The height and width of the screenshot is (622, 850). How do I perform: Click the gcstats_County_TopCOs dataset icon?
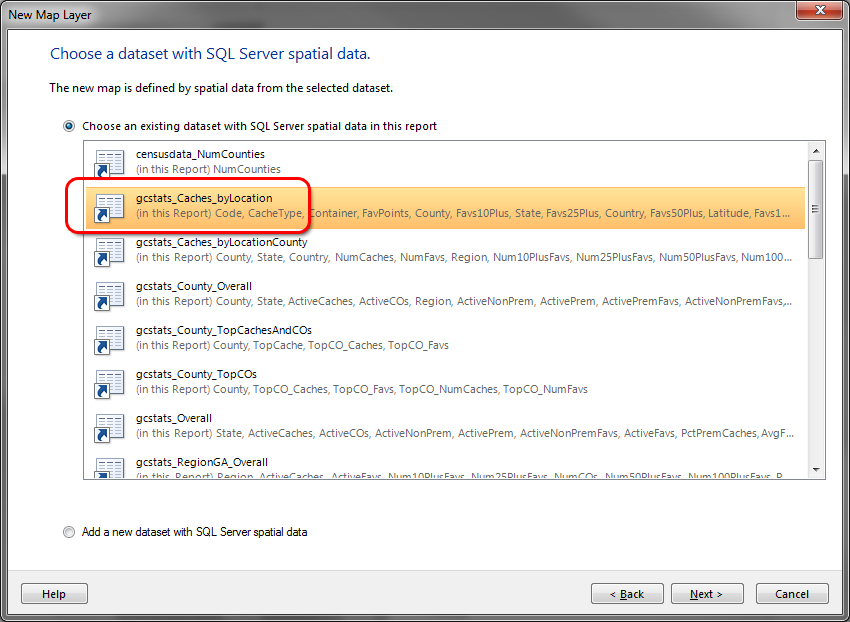click(x=108, y=383)
